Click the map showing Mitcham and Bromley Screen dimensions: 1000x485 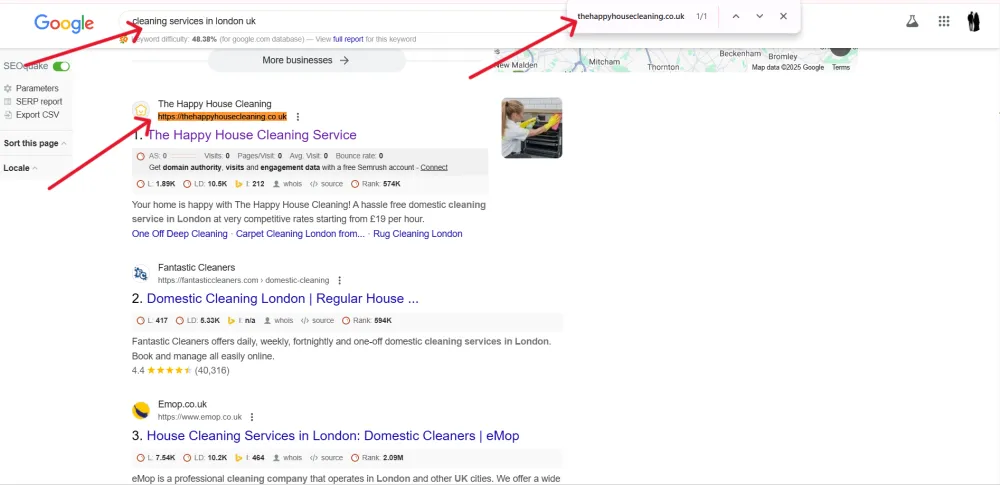coord(676,60)
